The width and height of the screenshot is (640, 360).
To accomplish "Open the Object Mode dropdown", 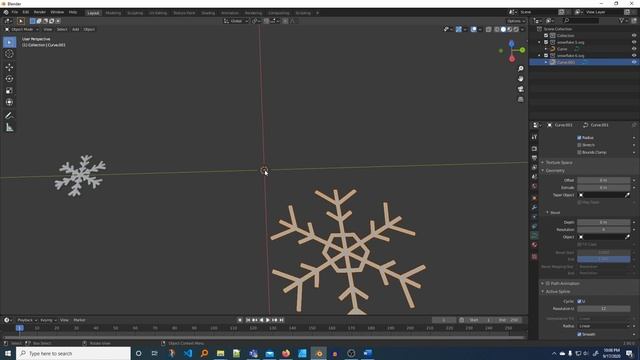I will click(x=22, y=29).
